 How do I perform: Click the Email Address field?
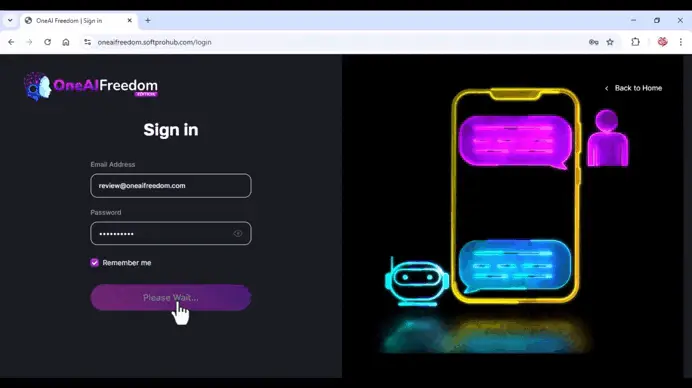coord(171,185)
